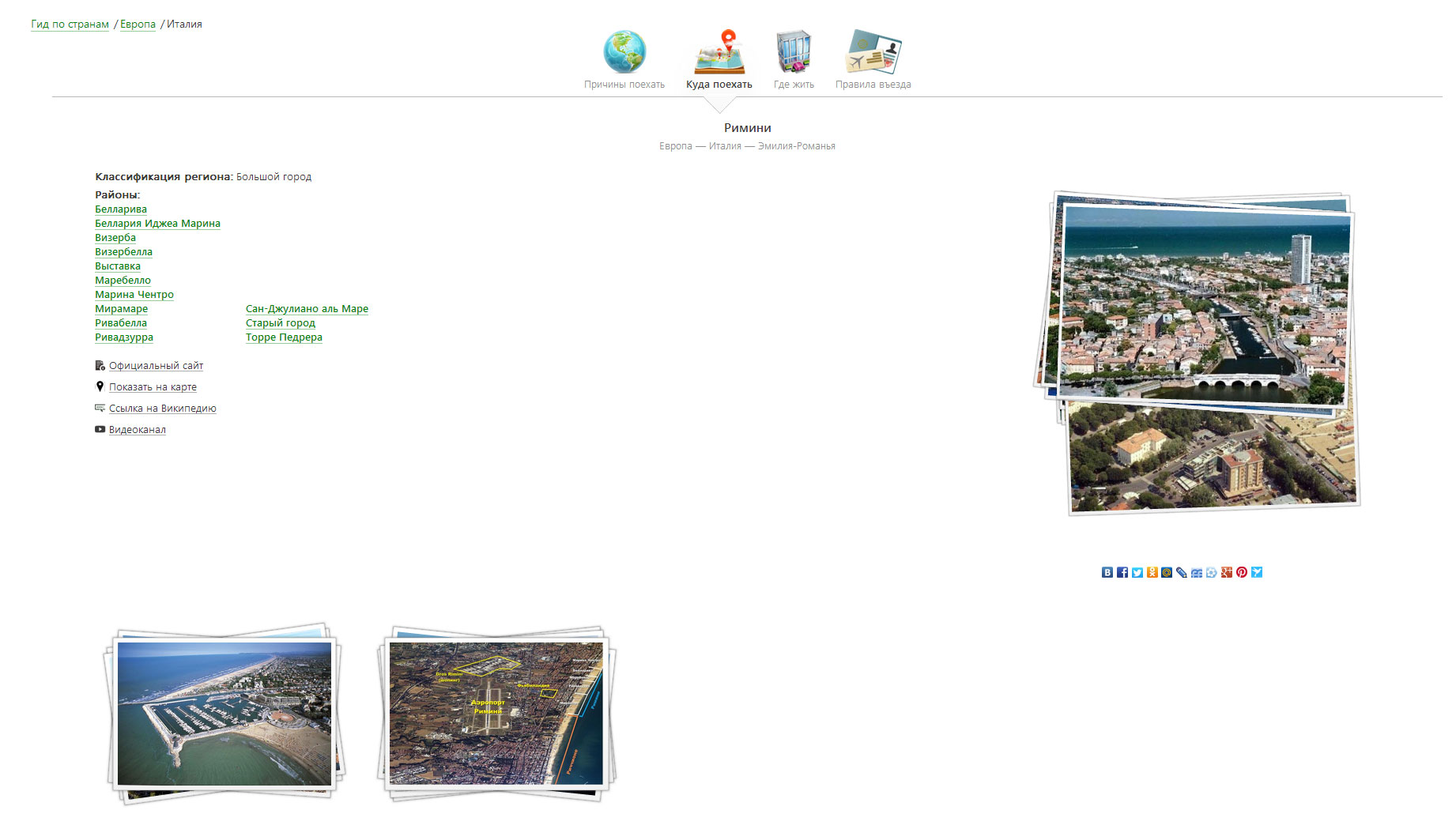Viewport: 1456px width, 829px height.
Task: Open the Rimini marina aerial photo stack
Action: 224,714
